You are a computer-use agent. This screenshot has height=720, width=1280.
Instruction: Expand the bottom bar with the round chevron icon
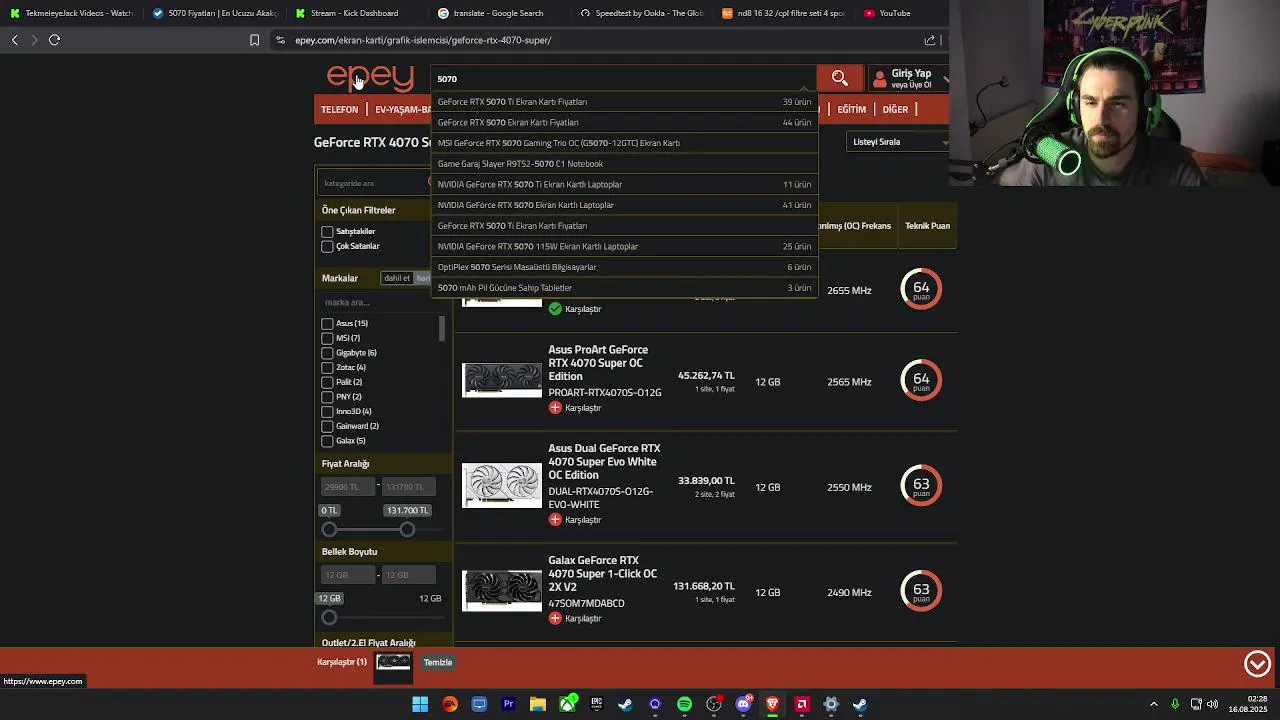1257,663
